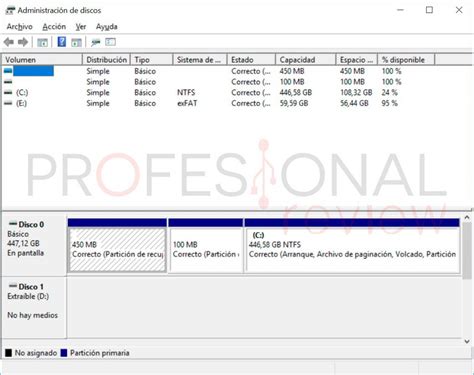Screen dimensions: 474x375
Task: Click the Disco 0 Básico label panel
Action: [34, 245]
